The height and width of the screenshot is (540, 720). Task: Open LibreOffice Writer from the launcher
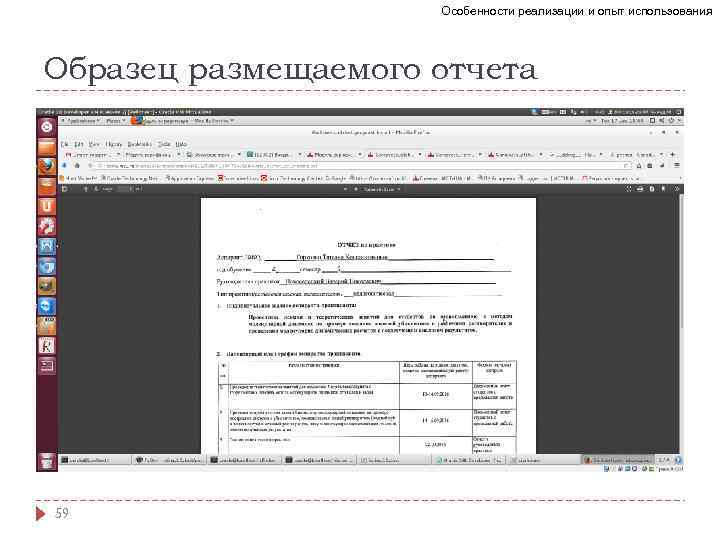[x=46, y=246]
